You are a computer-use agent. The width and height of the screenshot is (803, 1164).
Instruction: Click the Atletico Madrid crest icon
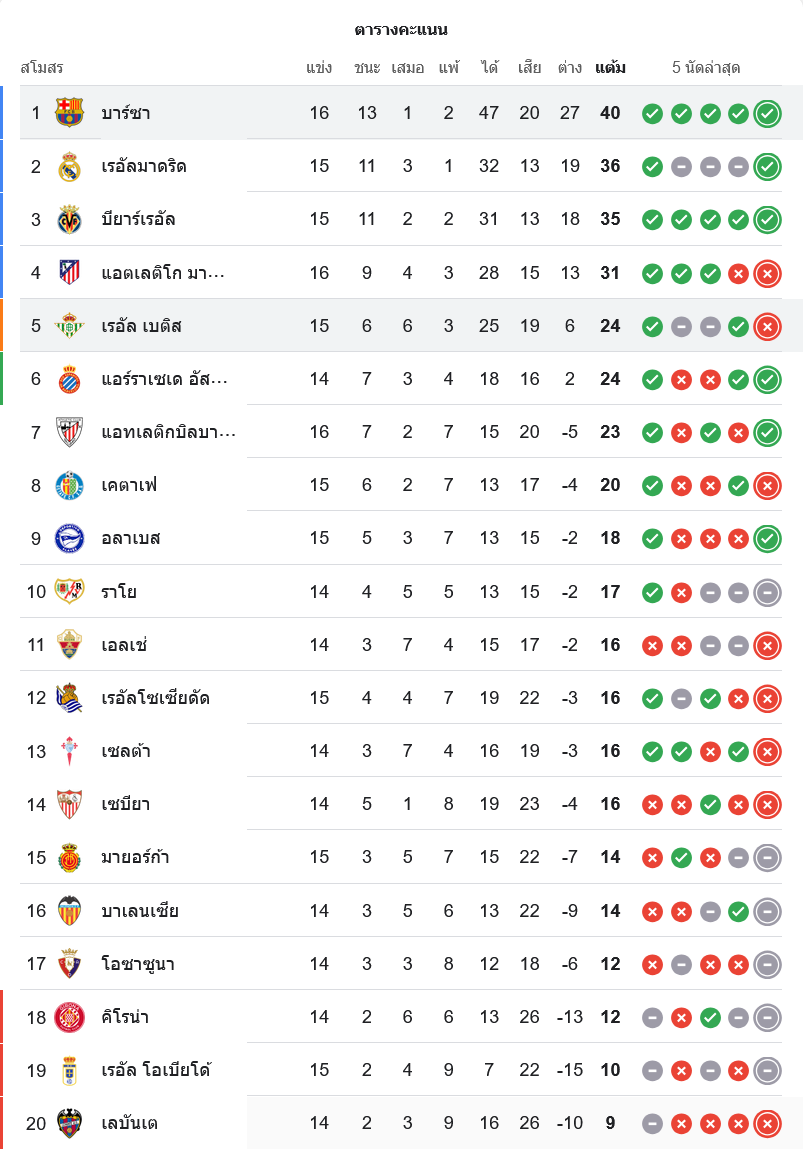[69, 272]
